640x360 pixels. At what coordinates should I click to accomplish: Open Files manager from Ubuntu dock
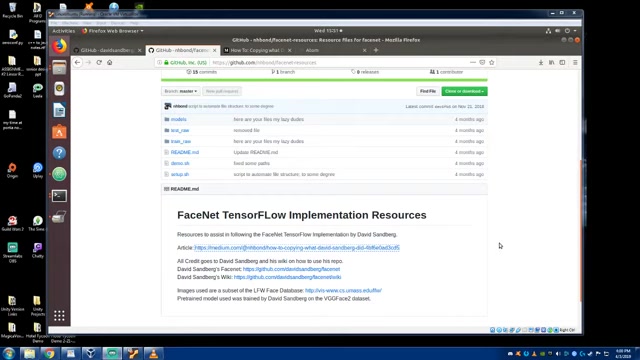tap(59, 68)
